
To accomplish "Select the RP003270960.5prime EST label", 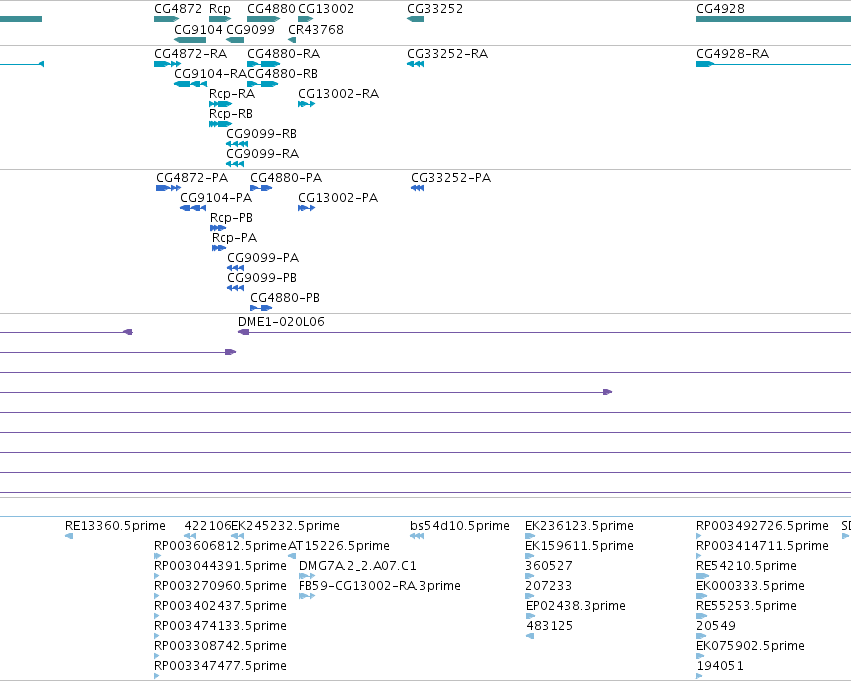I will 220,587.
